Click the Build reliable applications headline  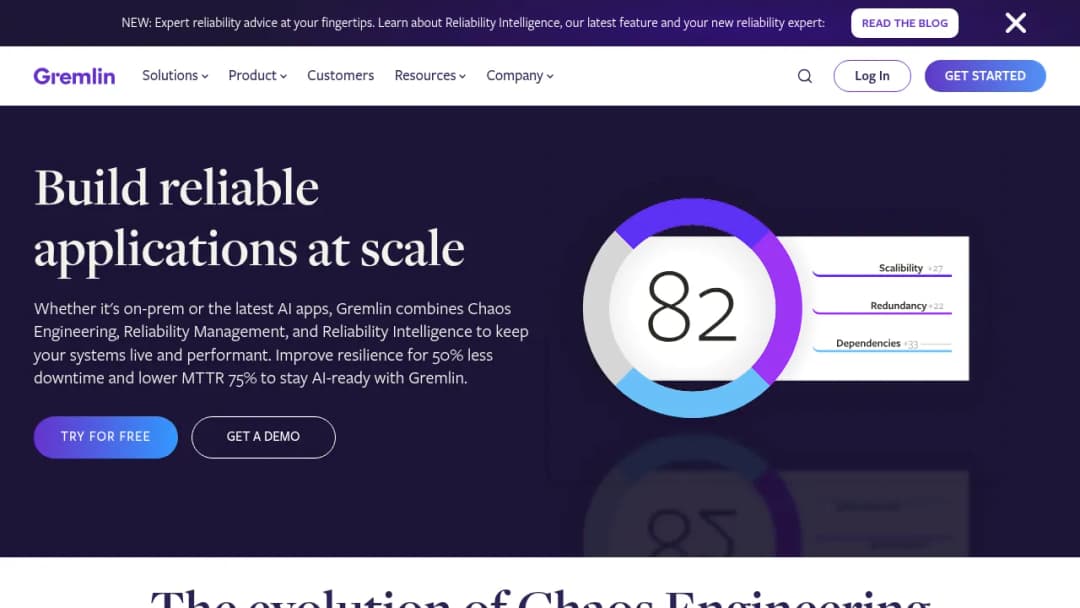pos(249,218)
